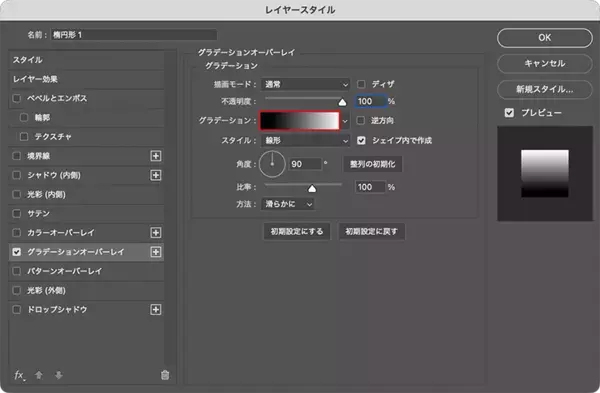Screen dimensions: 600x393
Task: Click the キャンセル button
Action: pos(545,64)
